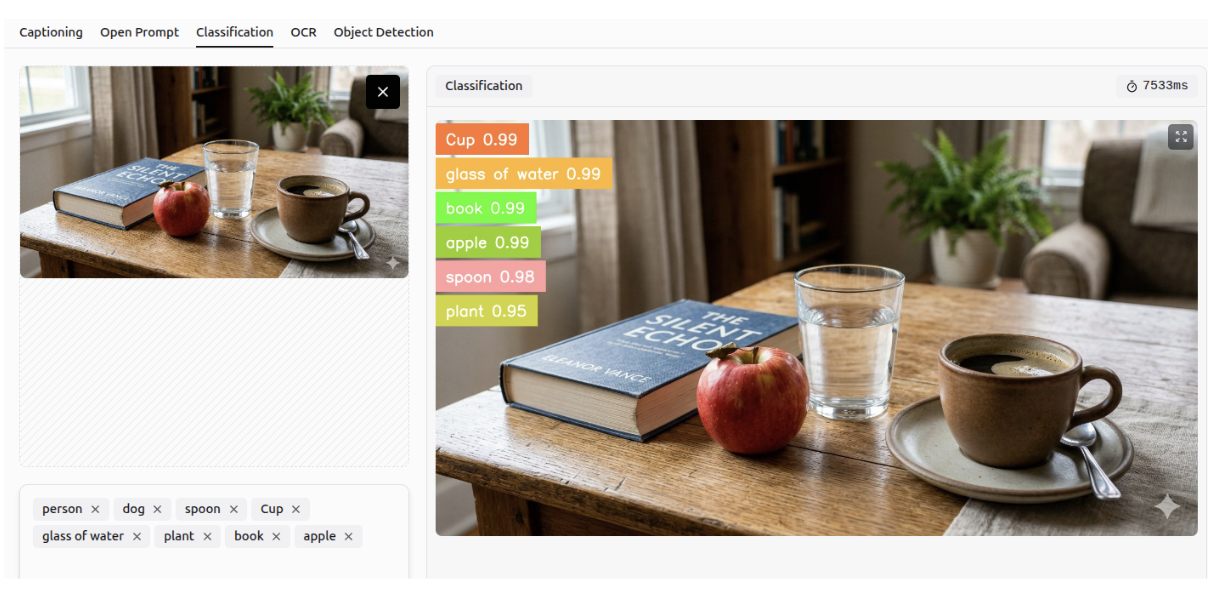Click the Classification tab
Image resolution: width=1218 pixels, height=594 pixels.
pyautogui.click(x=235, y=32)
